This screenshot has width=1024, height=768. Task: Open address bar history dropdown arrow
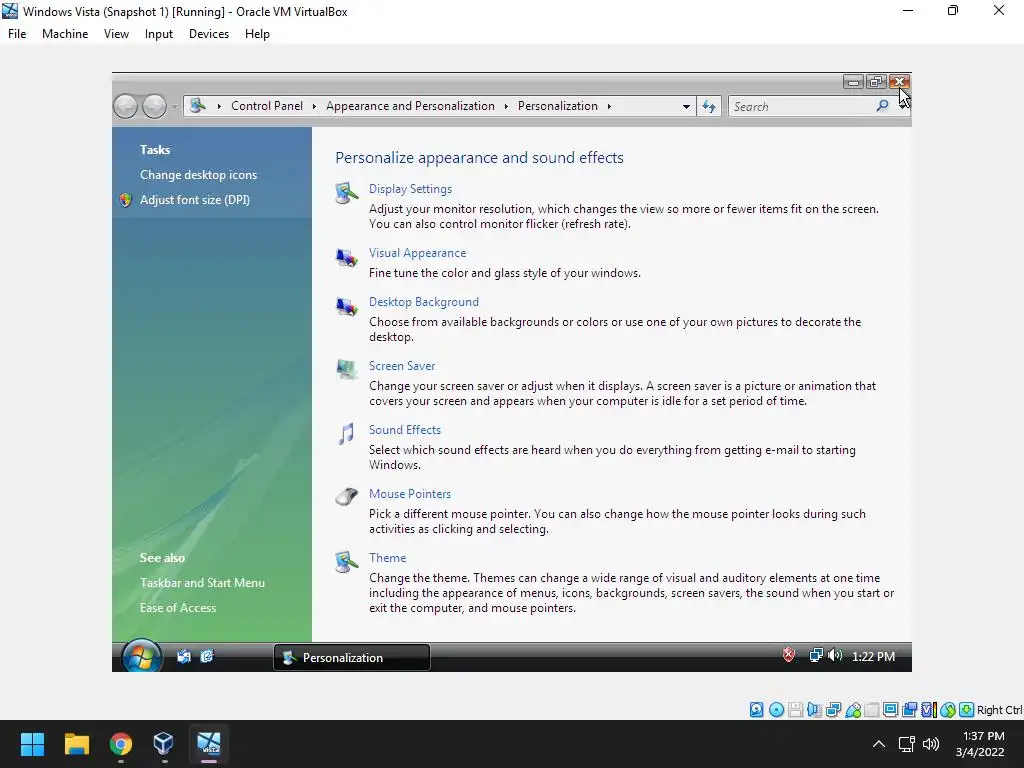686,106
